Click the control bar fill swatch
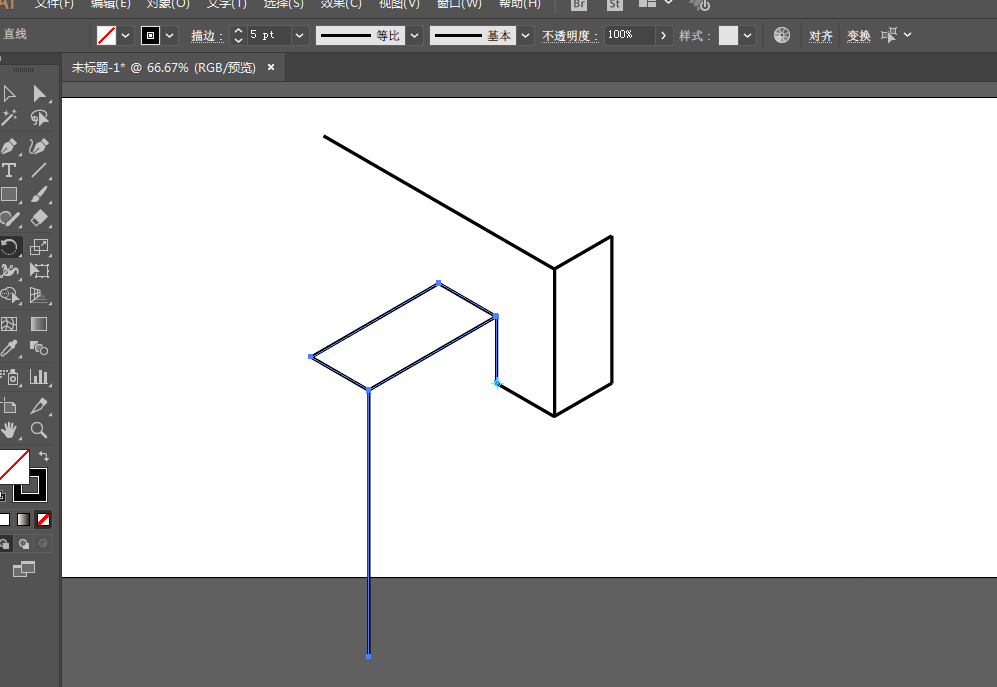This screenshot has width=997, height=687. [x=106, y=36]
